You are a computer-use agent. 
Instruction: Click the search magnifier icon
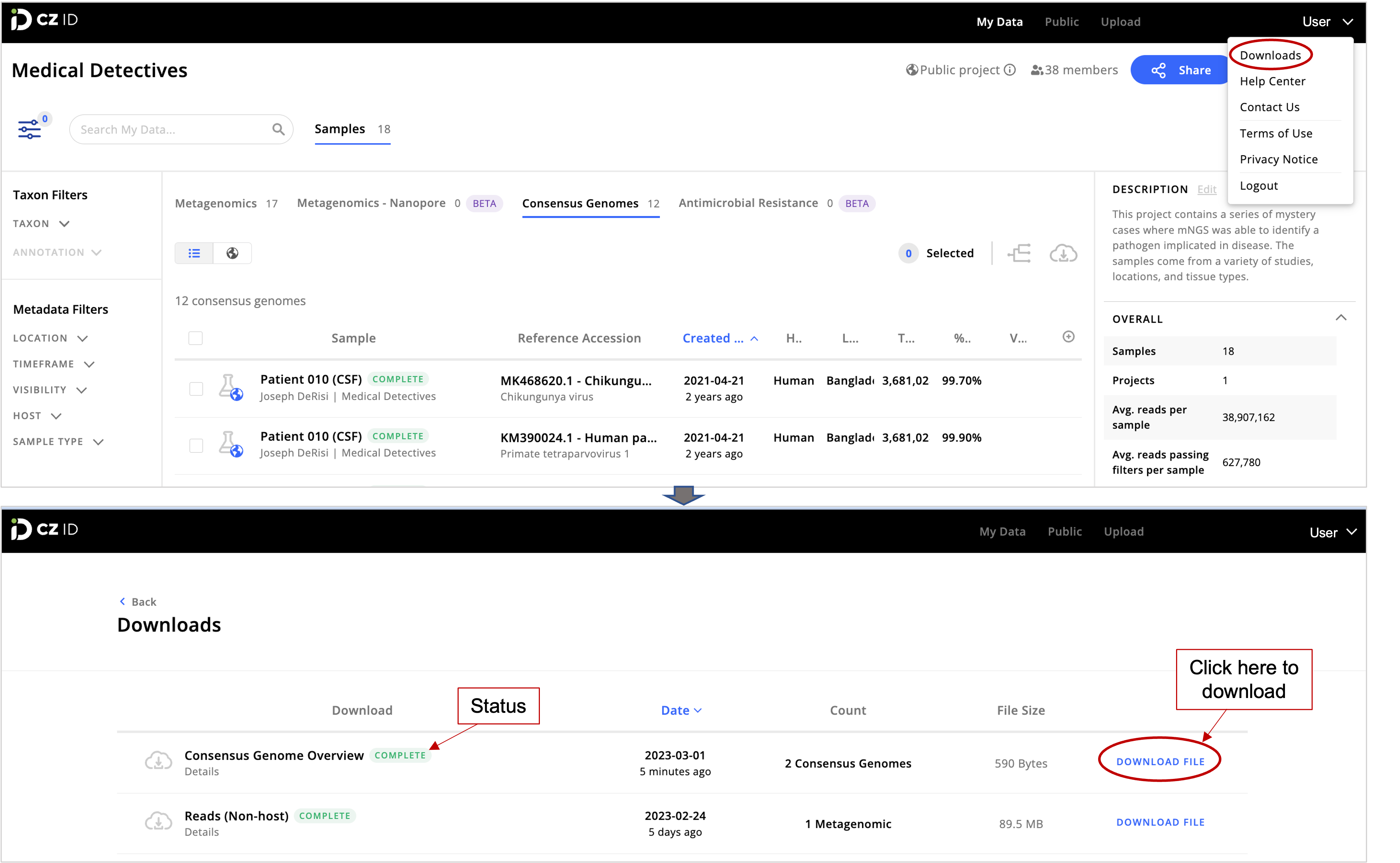coord(278,129)
